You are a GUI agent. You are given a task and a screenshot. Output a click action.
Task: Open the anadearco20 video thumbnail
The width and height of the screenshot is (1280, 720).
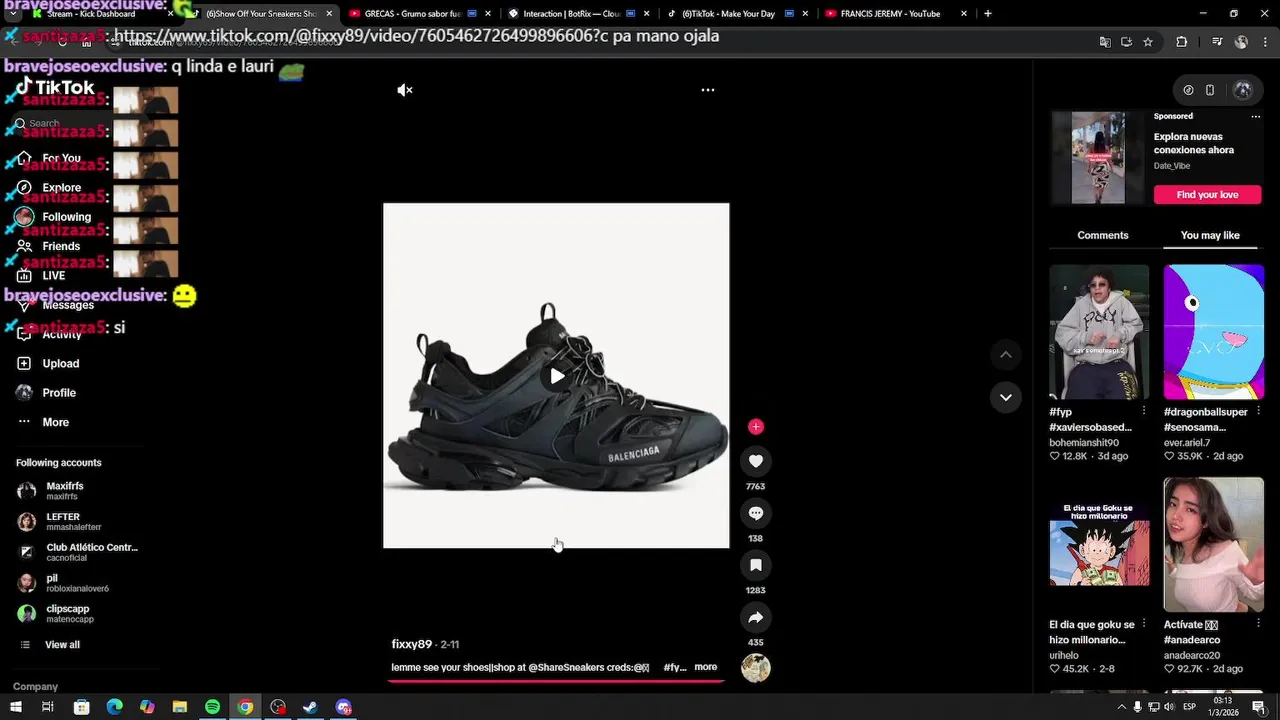tap(1214, 544)
